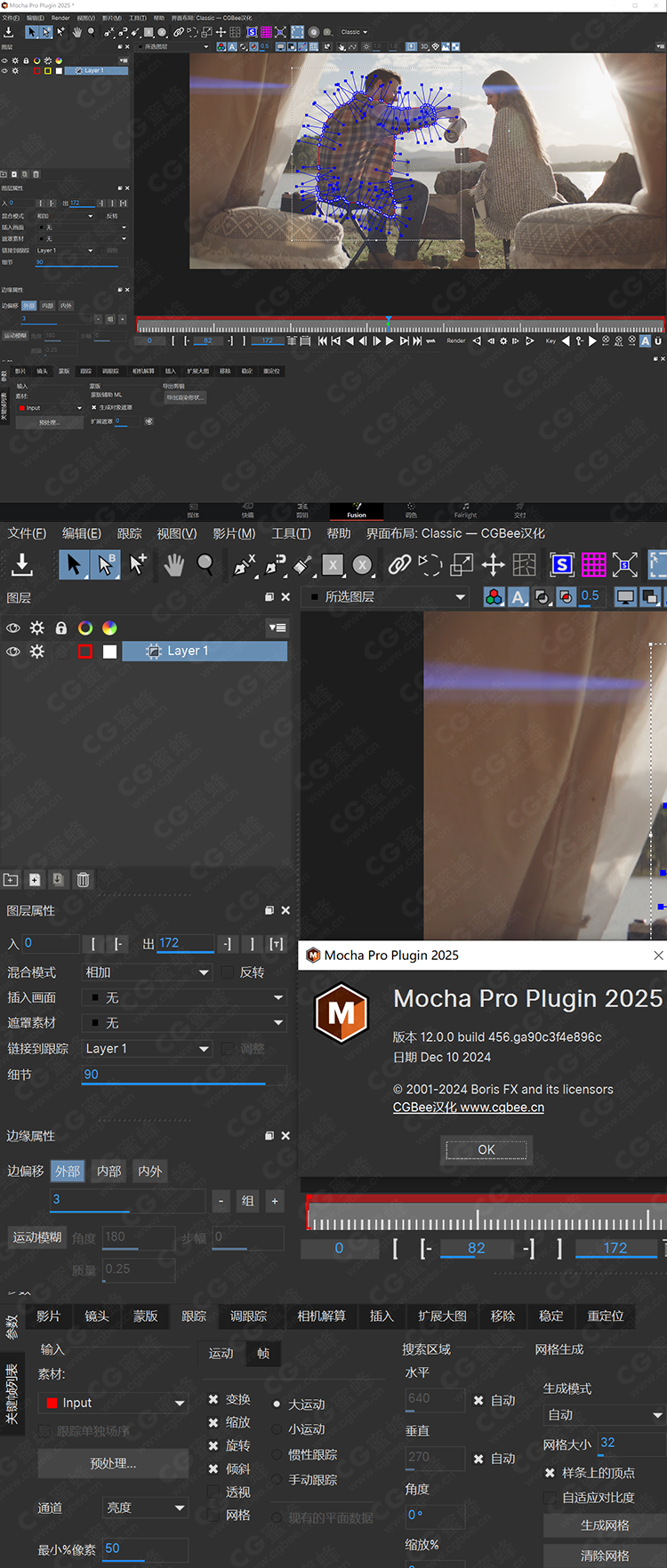Click the alpha 'A' view icon
The height and width of the screenshot is (1568, 667).
click(x=518, y=597)
